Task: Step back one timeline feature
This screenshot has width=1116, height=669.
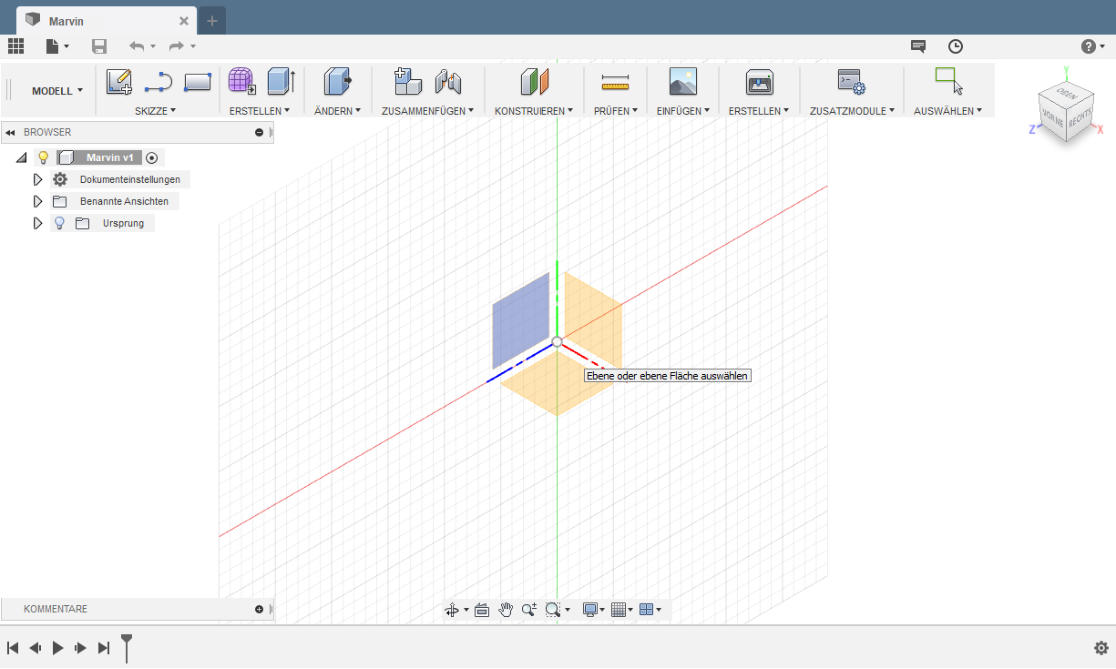Action: [35, 648]
